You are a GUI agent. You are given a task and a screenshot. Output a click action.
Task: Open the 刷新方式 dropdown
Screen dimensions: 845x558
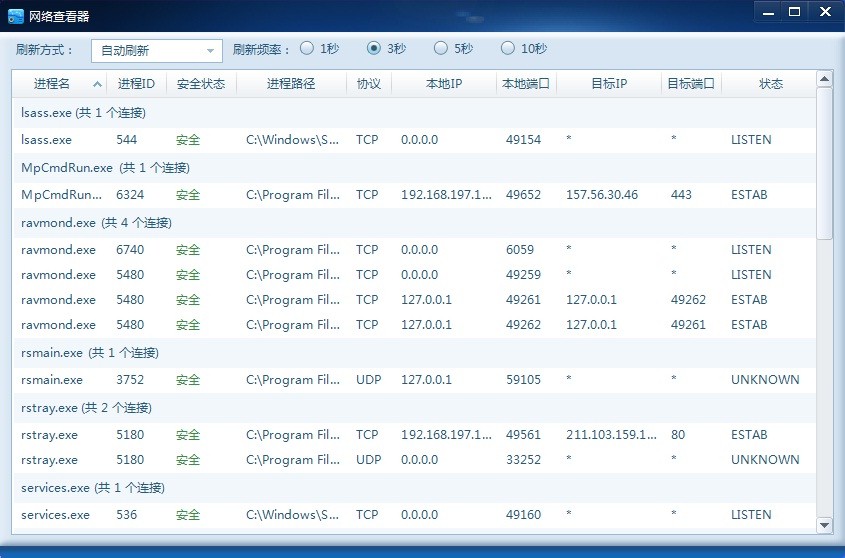tap(156, 50)
